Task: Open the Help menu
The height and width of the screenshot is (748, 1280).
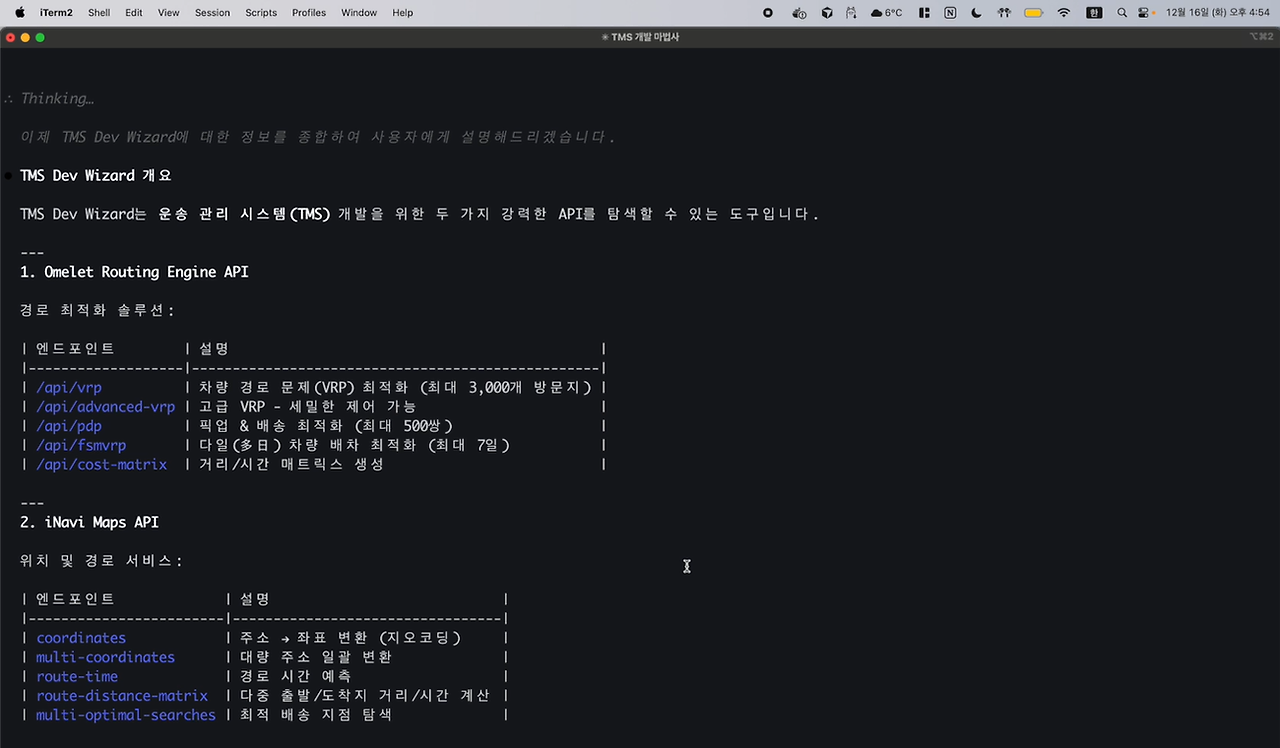Action: [x=402, y=13]
